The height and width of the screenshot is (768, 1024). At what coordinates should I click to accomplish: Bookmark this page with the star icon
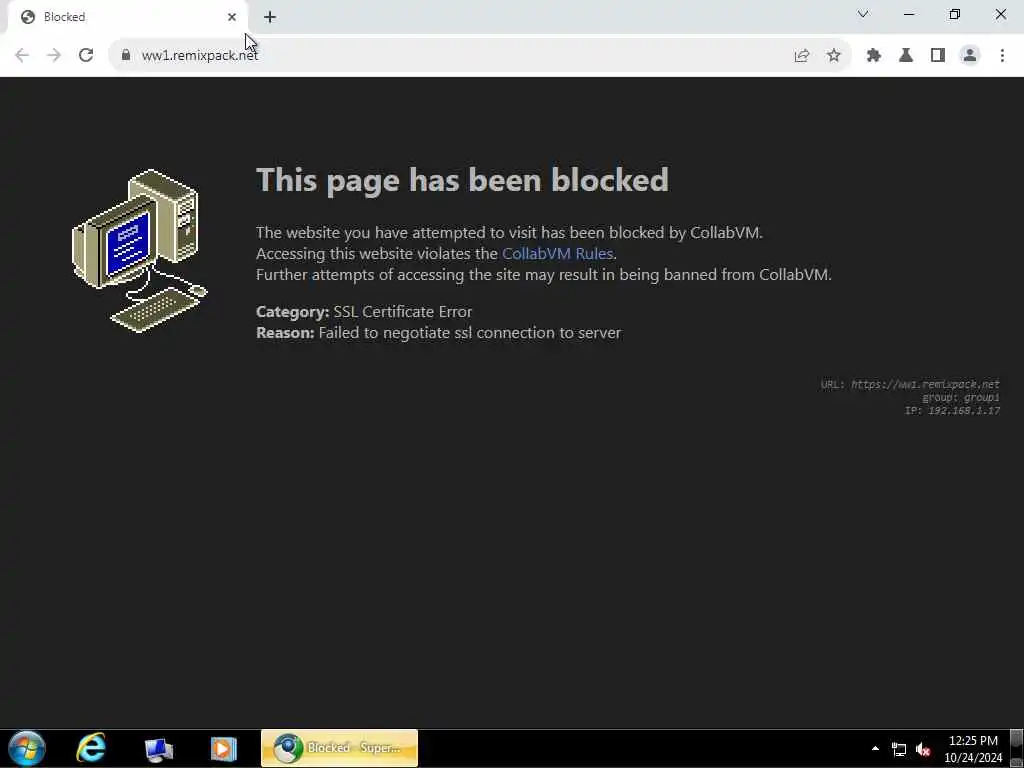point(833,56)
